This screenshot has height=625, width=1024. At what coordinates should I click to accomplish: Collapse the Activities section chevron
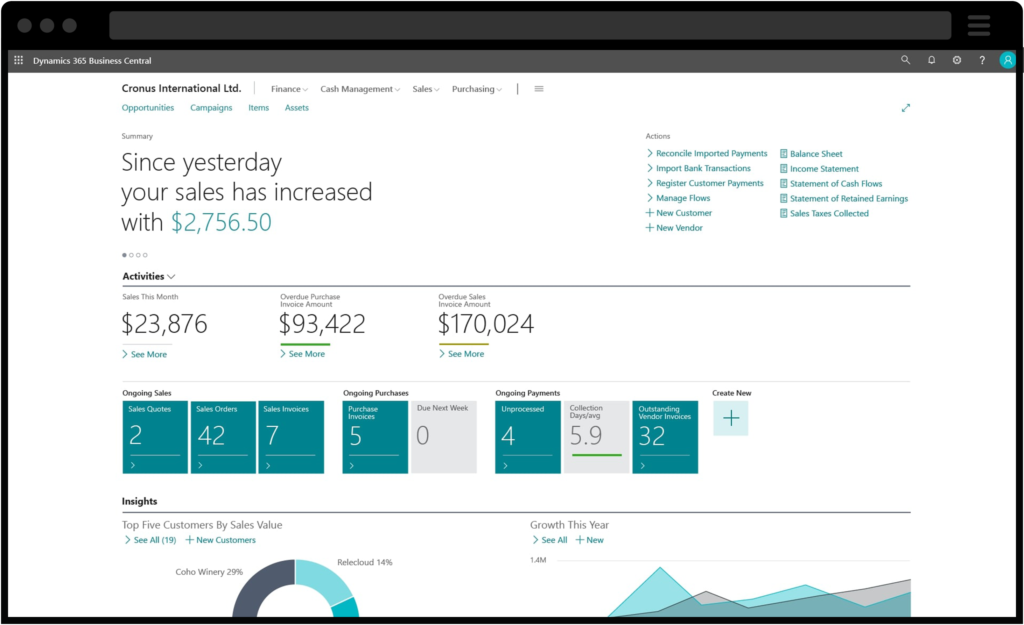(x=171, y=276)
